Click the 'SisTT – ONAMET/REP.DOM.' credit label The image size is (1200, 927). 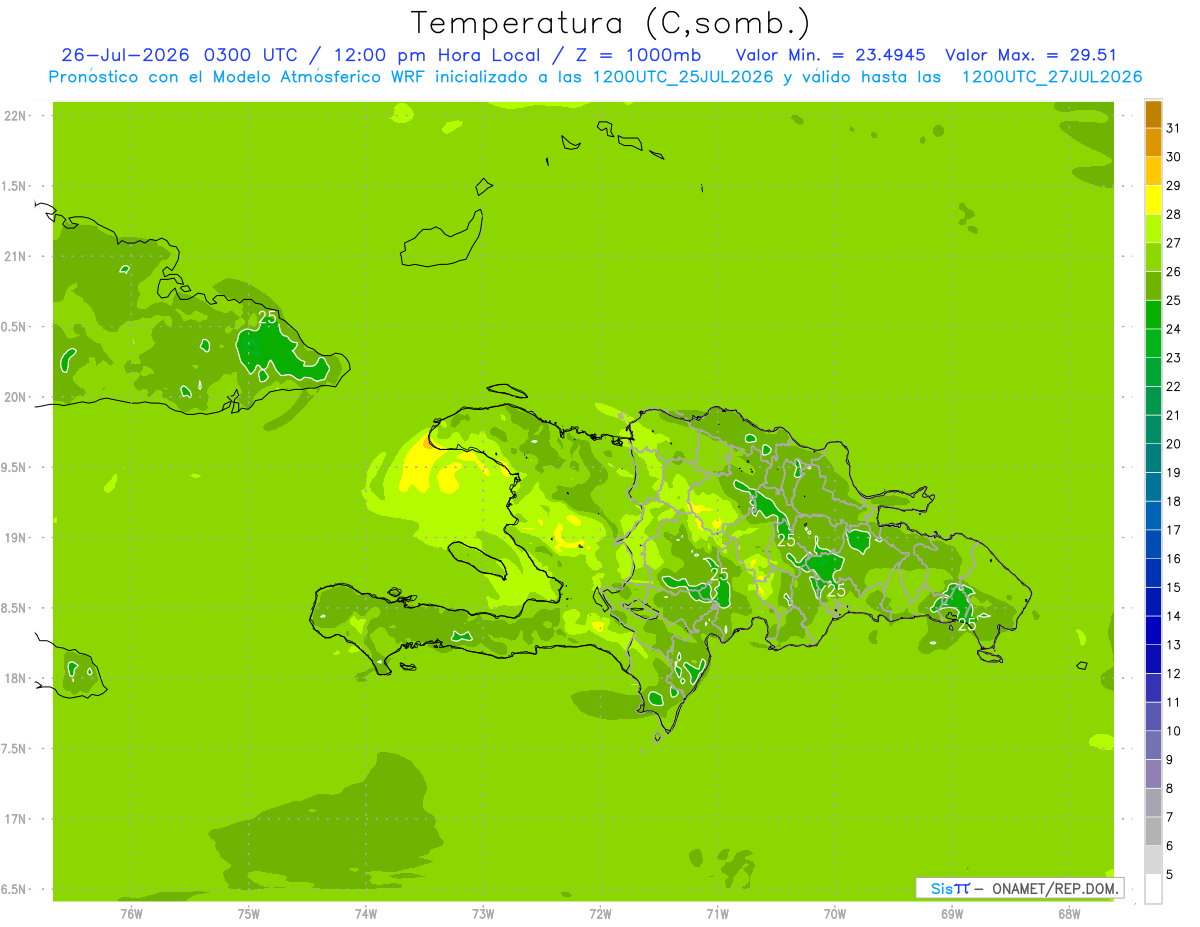coord(1019,888)
